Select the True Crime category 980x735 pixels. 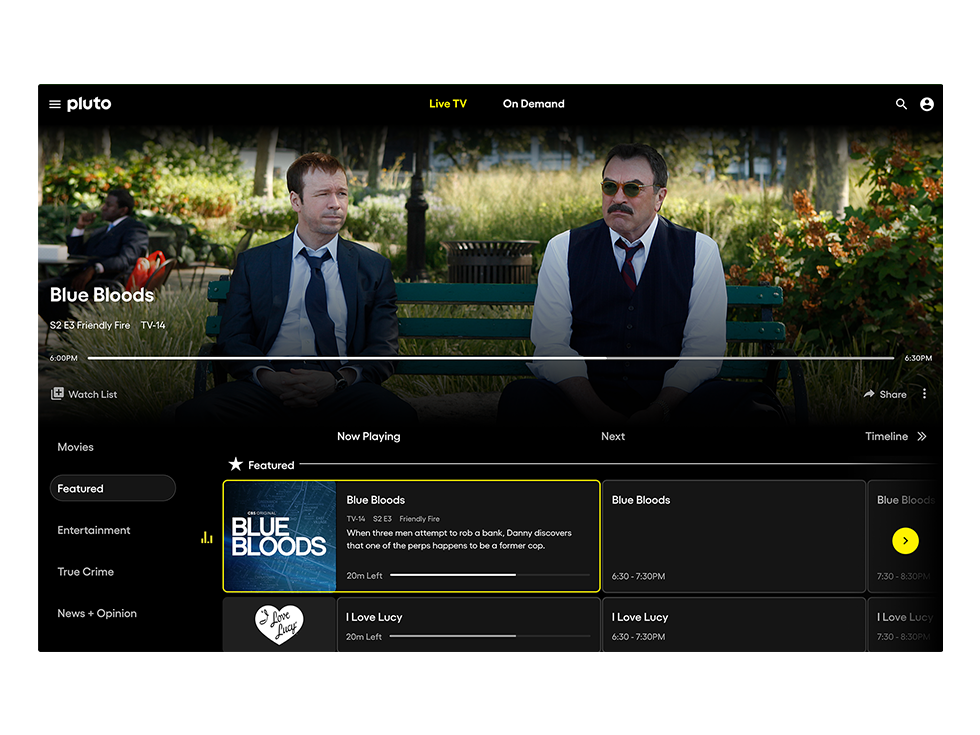pyautogui.click(x=86, y=572)
